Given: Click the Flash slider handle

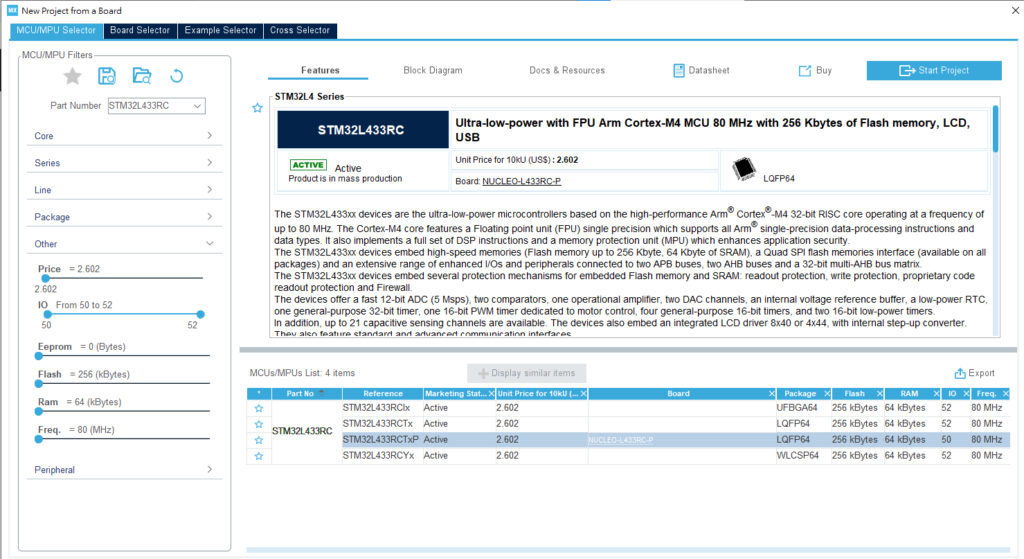Looking at the screenshot, I should [39, 384].
